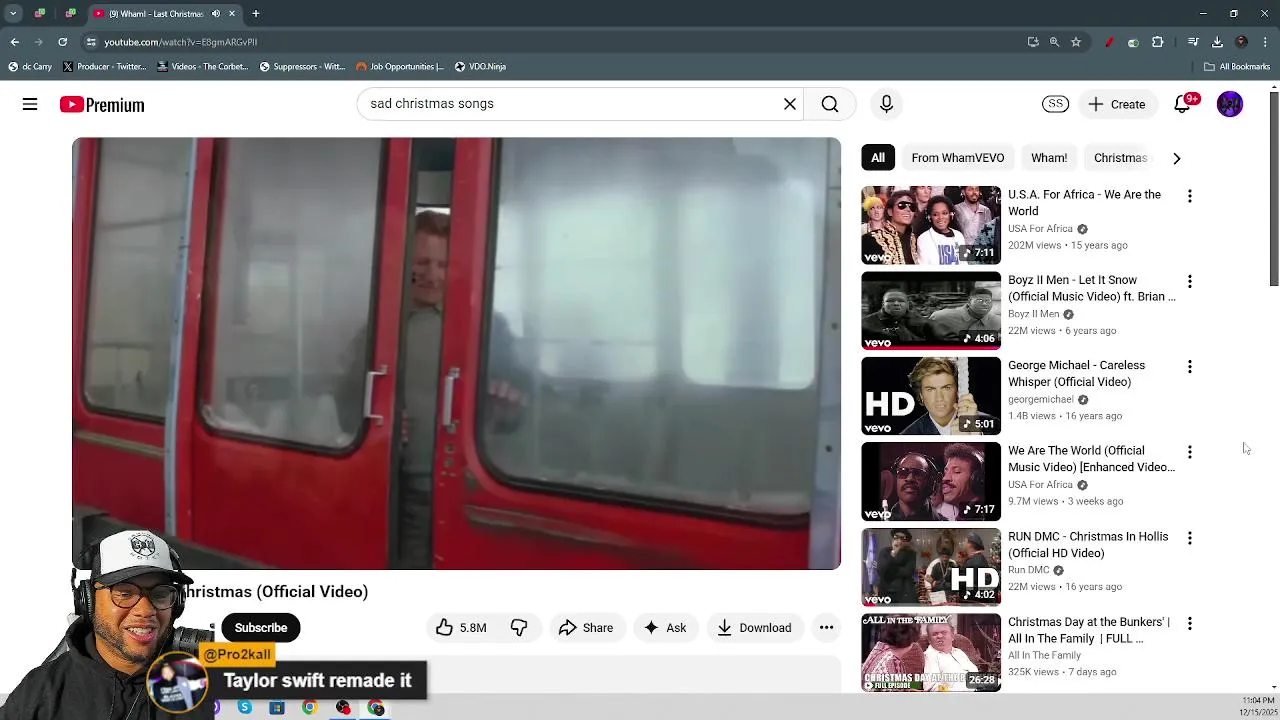
Task: Reload the page in browser toolbar
Action: (62, 42)
